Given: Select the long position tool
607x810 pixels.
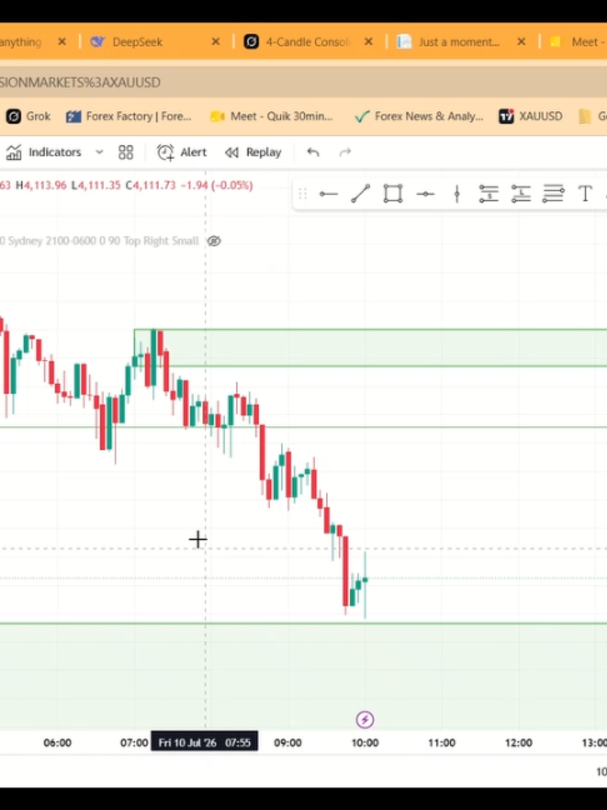Looking at the screenshot, I should coord(521,194).
